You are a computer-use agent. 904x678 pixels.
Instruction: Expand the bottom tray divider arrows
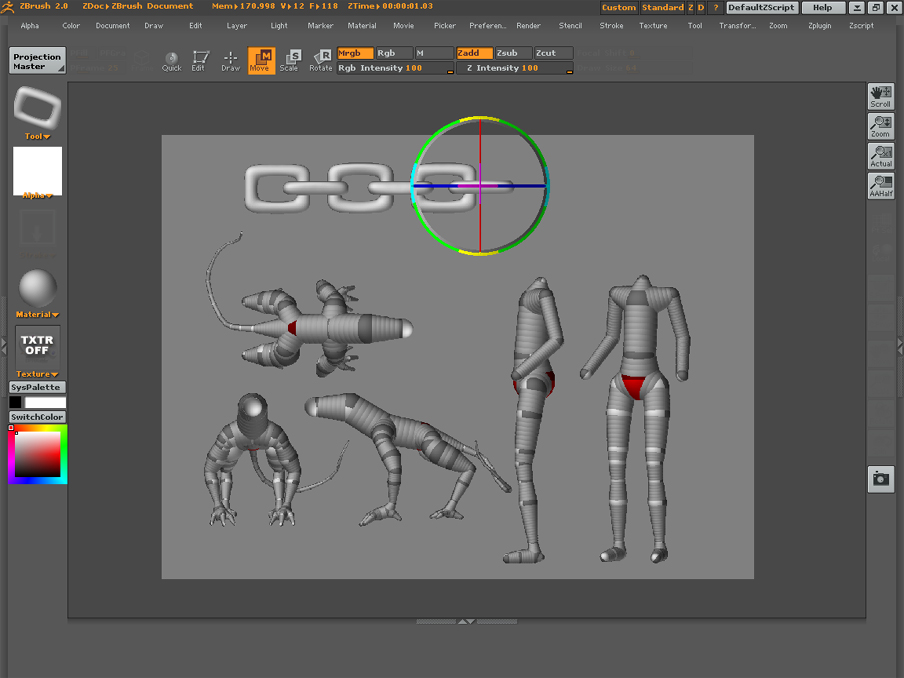click(466, 622)
